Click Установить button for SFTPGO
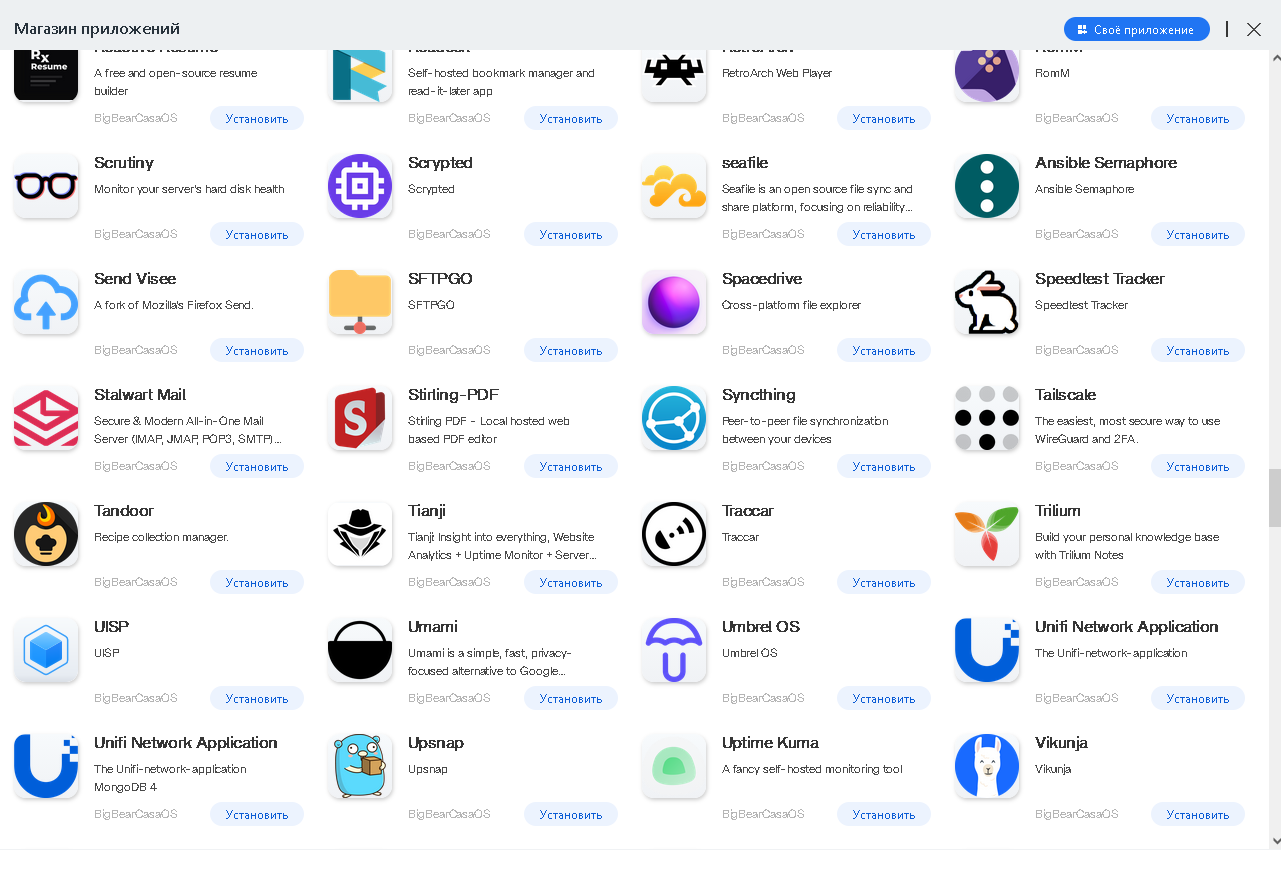1281x872 pixels. click(x=571, y=351)
